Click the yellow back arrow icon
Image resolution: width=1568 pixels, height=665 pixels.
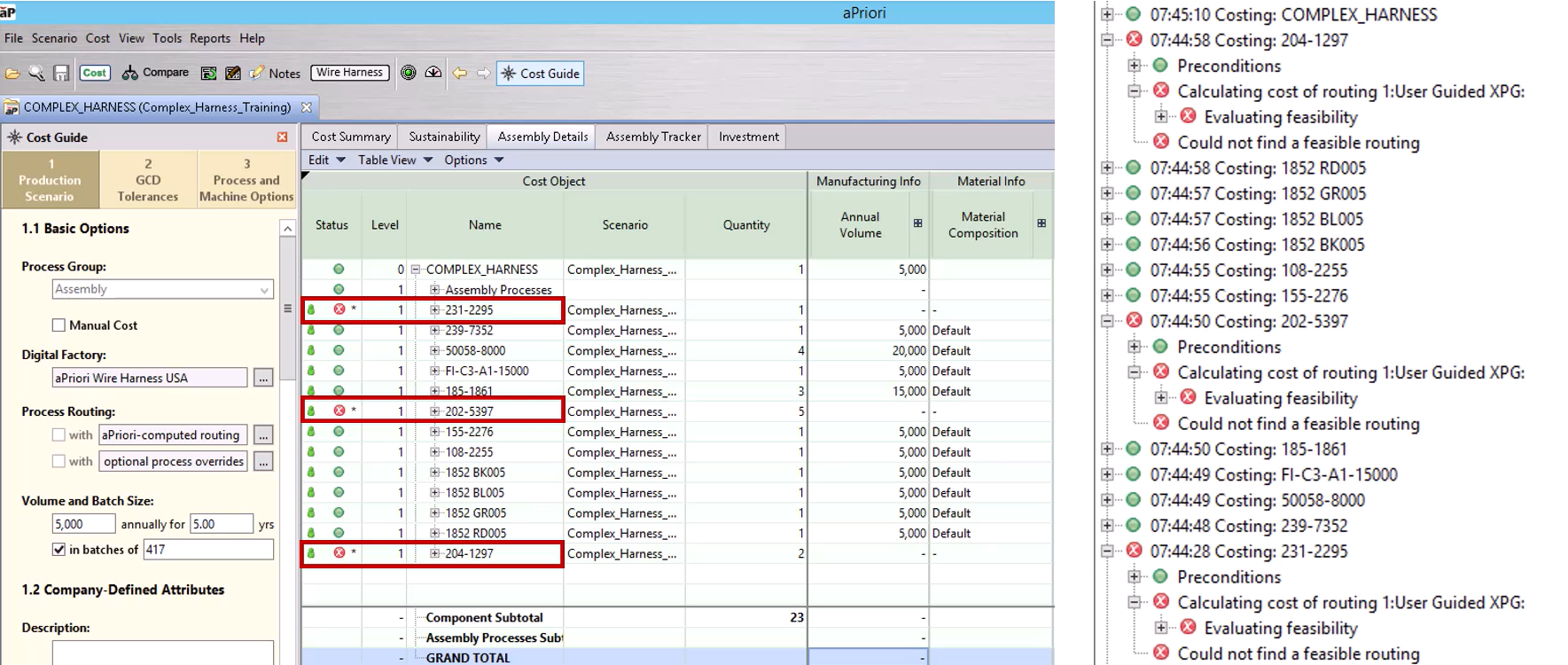(x=459, y=74)
